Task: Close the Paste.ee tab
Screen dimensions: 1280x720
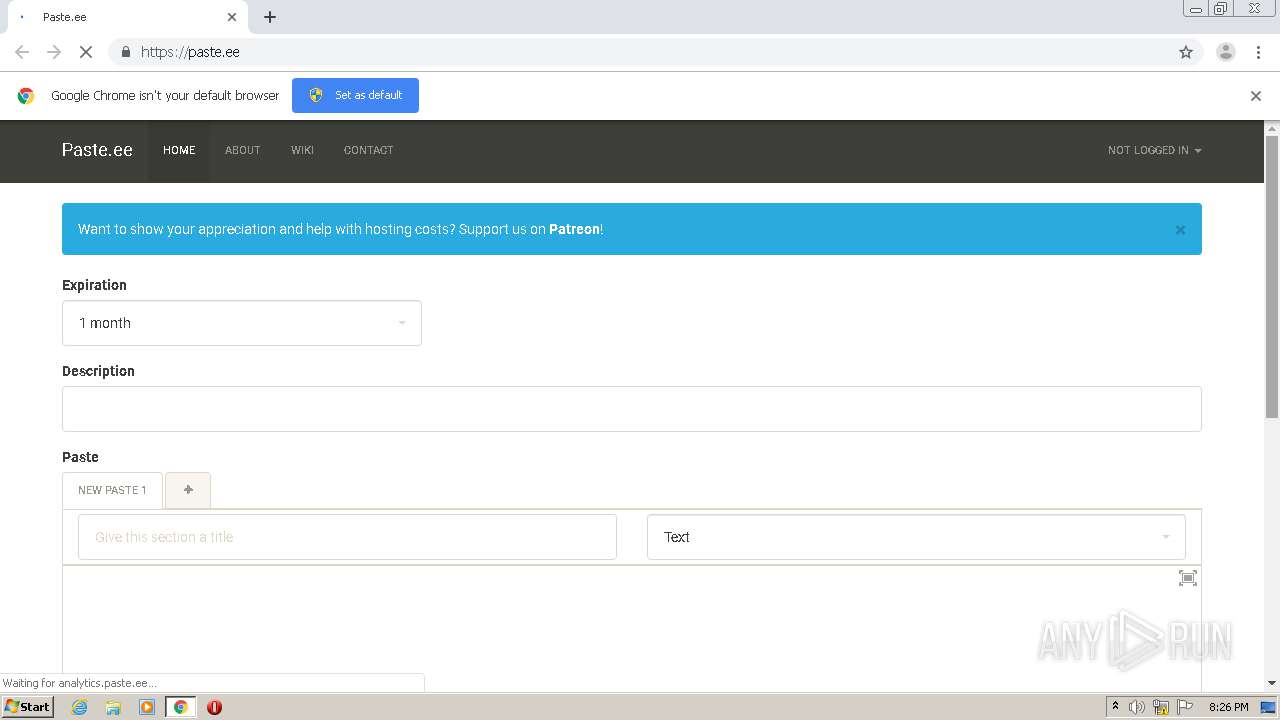Action: [x=232, y=17]
